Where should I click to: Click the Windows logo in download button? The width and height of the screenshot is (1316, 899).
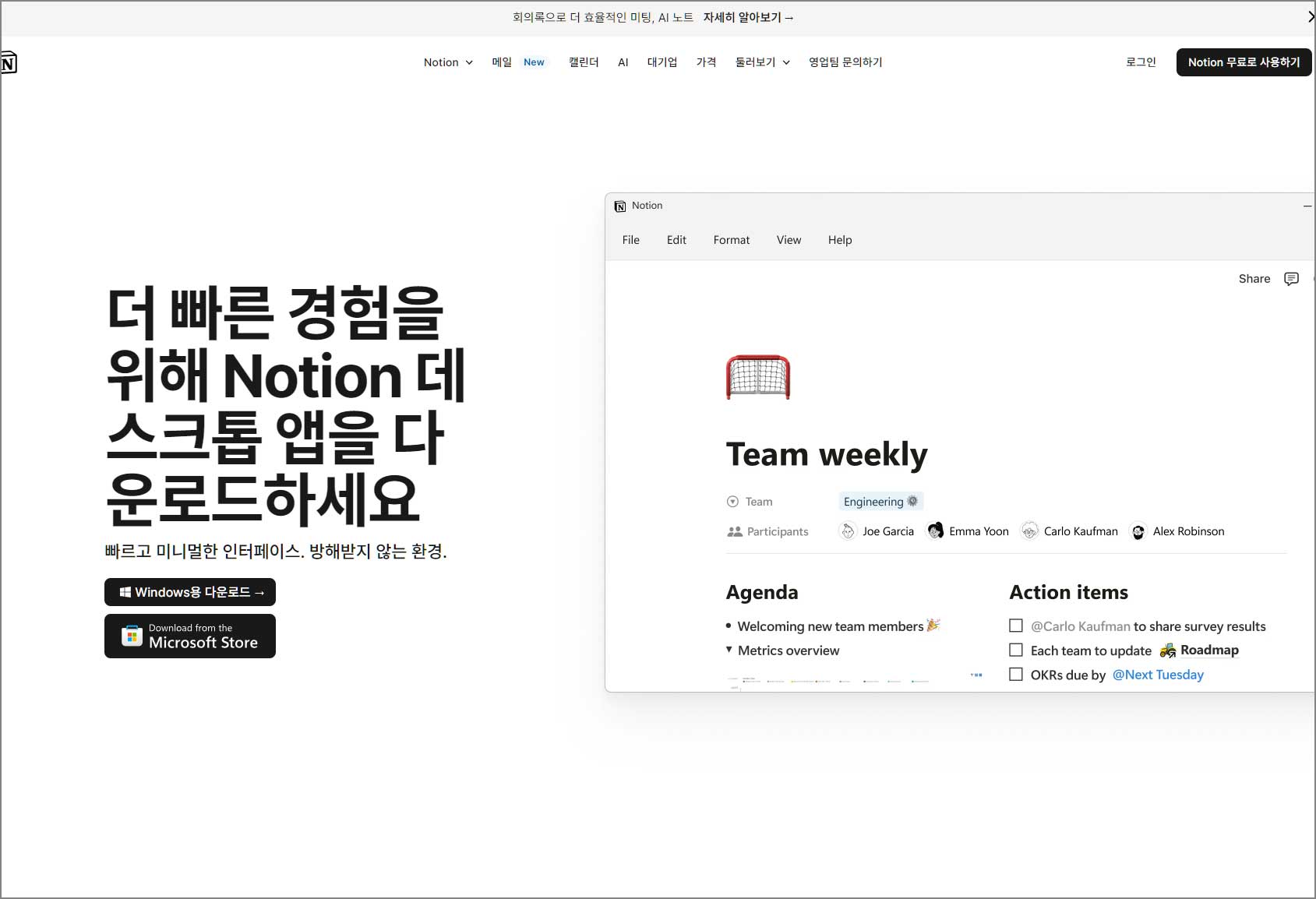coord(125,592)
